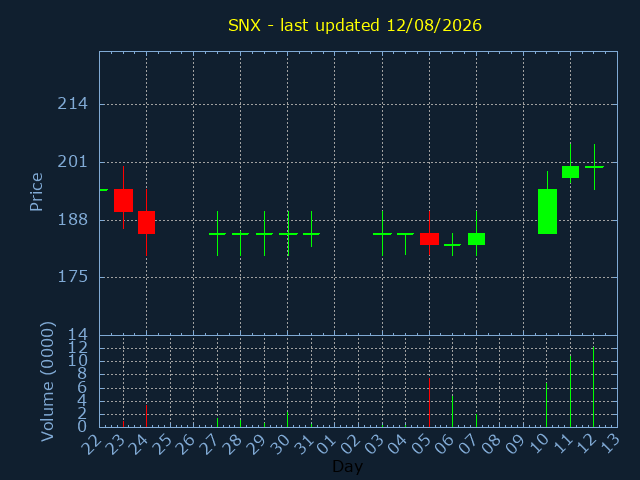Click the tallest green volume bar on day 12
This screenshot has height=480, width=640.
(x=593, y=387)
